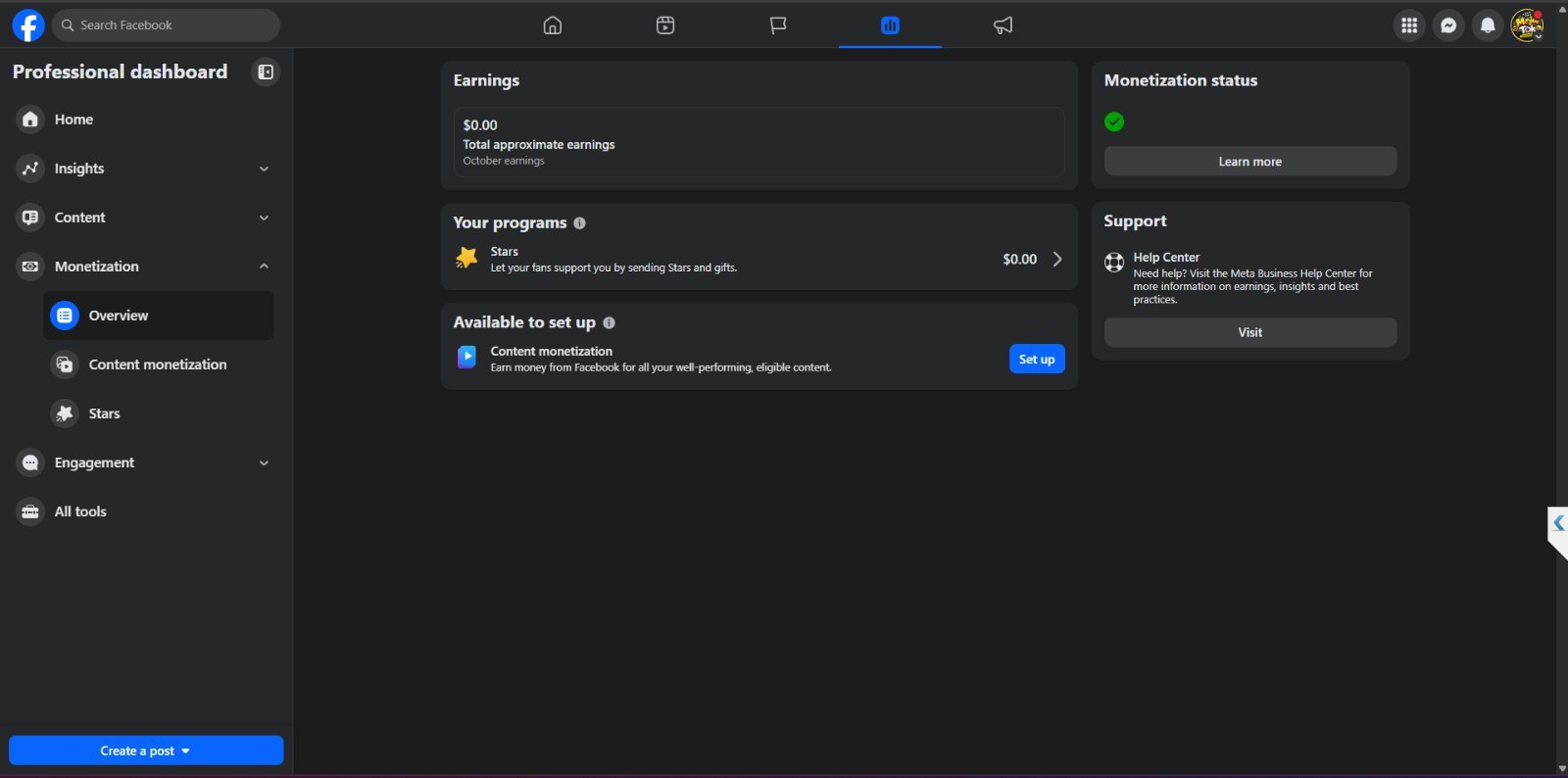Open Content monetization in sidebar

[x=159, y=365]
